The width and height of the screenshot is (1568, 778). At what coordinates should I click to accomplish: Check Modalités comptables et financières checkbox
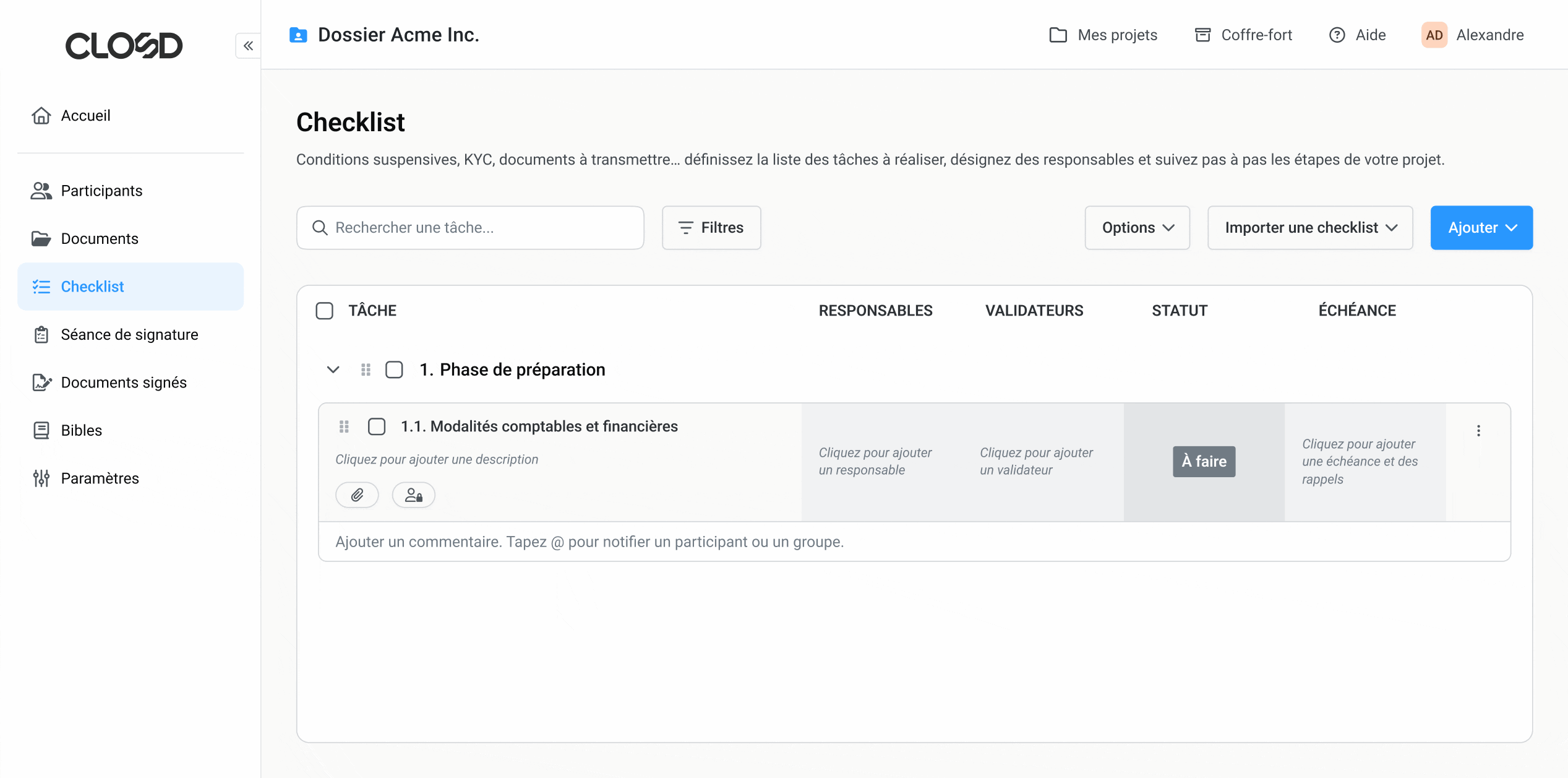377,426
